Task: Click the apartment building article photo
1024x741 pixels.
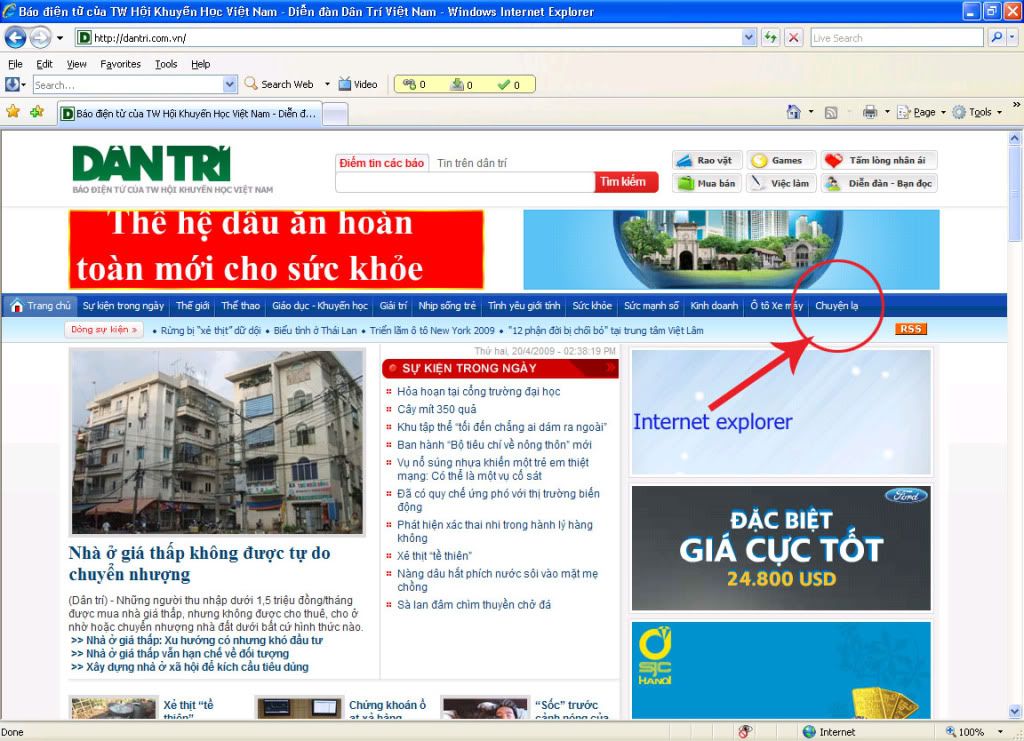Action: (217, 442)
